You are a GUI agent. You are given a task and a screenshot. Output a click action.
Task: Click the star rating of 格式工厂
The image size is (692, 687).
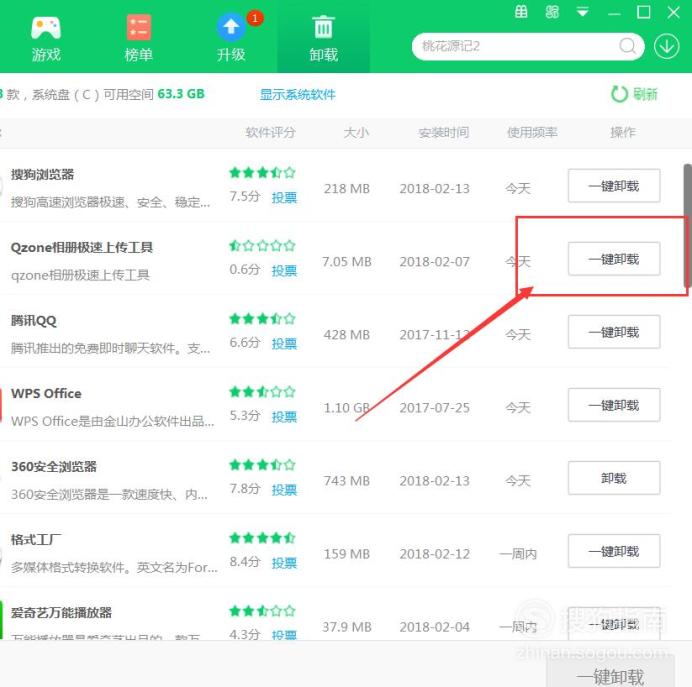[262, 538]
